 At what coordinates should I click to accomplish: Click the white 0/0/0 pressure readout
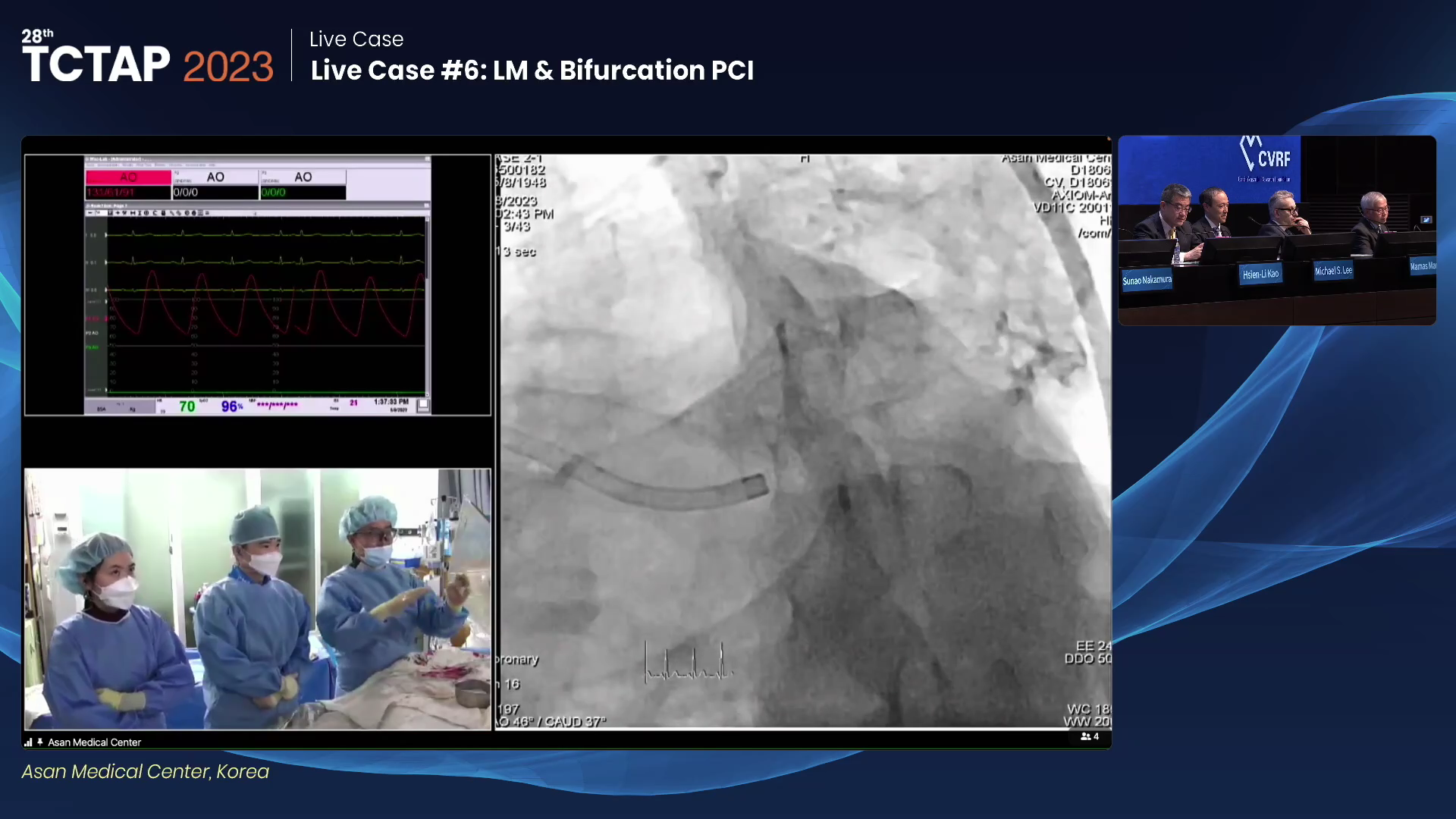pyautogui.click(x=215, y=193)
